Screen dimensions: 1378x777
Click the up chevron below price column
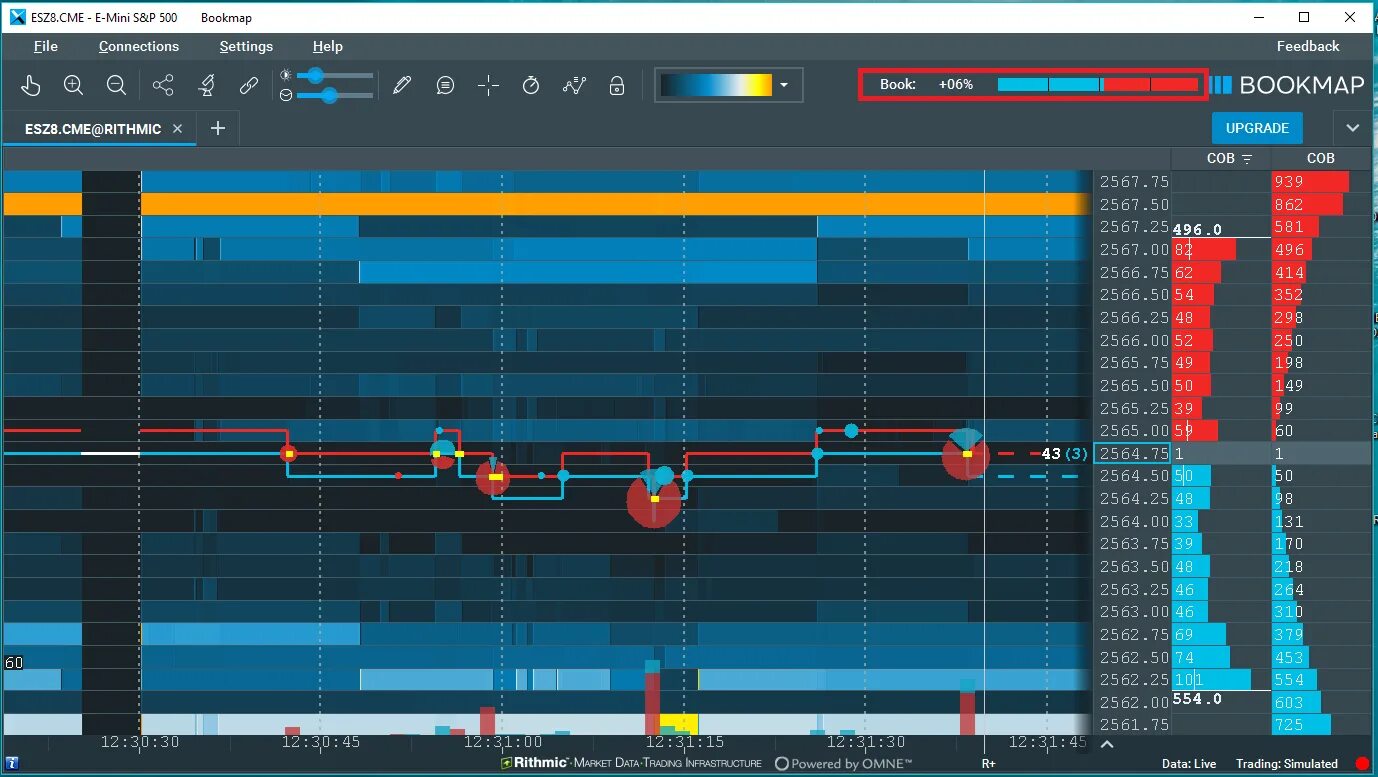click(x=1106, y=745)
